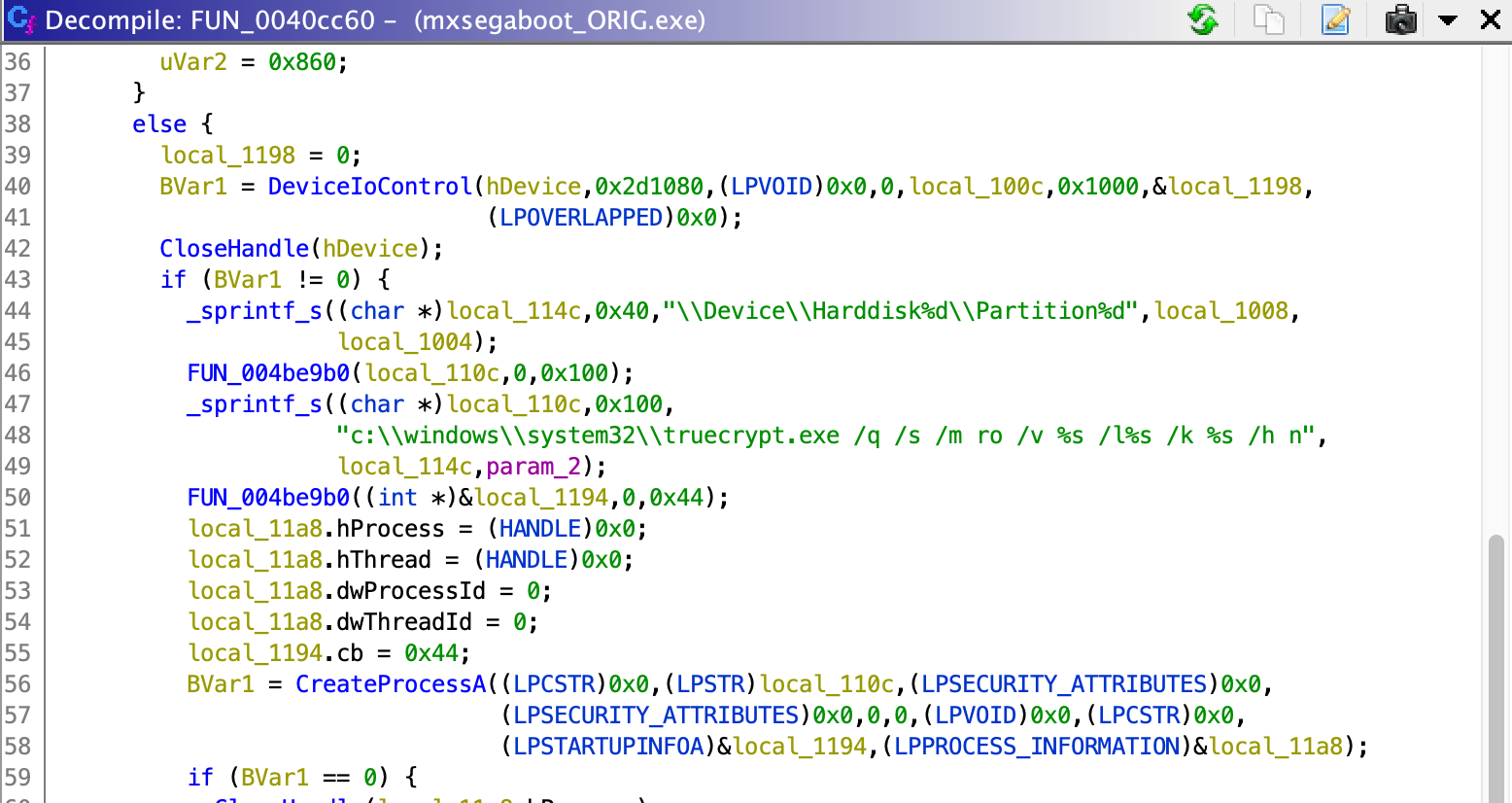Click CreateProcessA on line 56
Image resolution: width=1512 pixels, height=803 pixels.
391,683
